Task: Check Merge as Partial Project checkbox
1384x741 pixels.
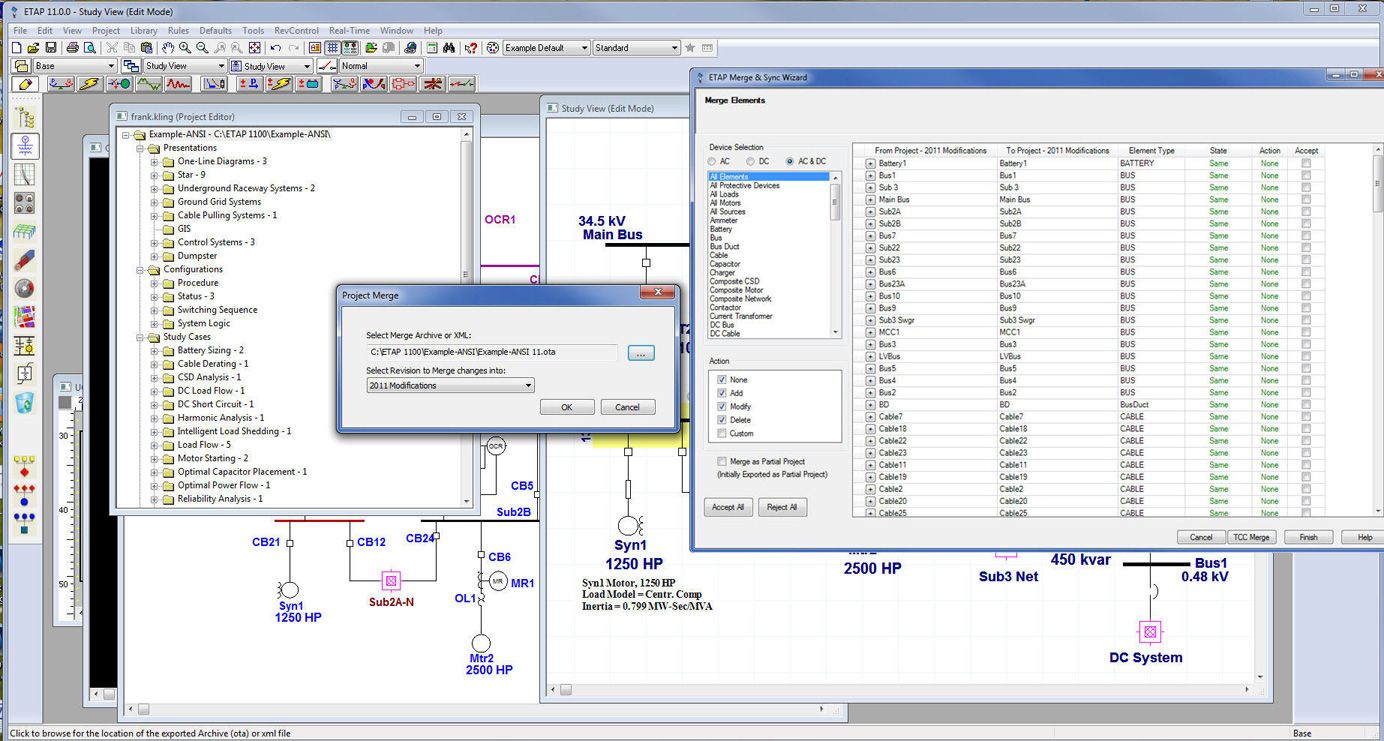Action: (722, 461)
